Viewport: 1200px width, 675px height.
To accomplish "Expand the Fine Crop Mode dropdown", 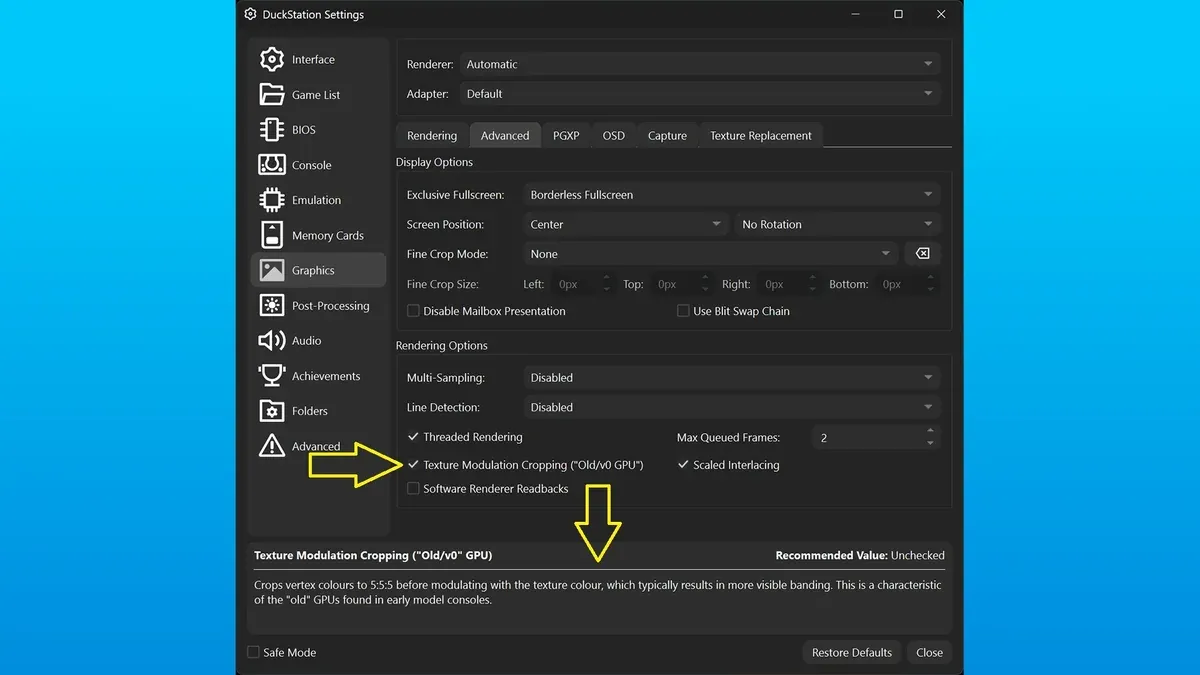I will pyautogui.click(x=710, y=254).
